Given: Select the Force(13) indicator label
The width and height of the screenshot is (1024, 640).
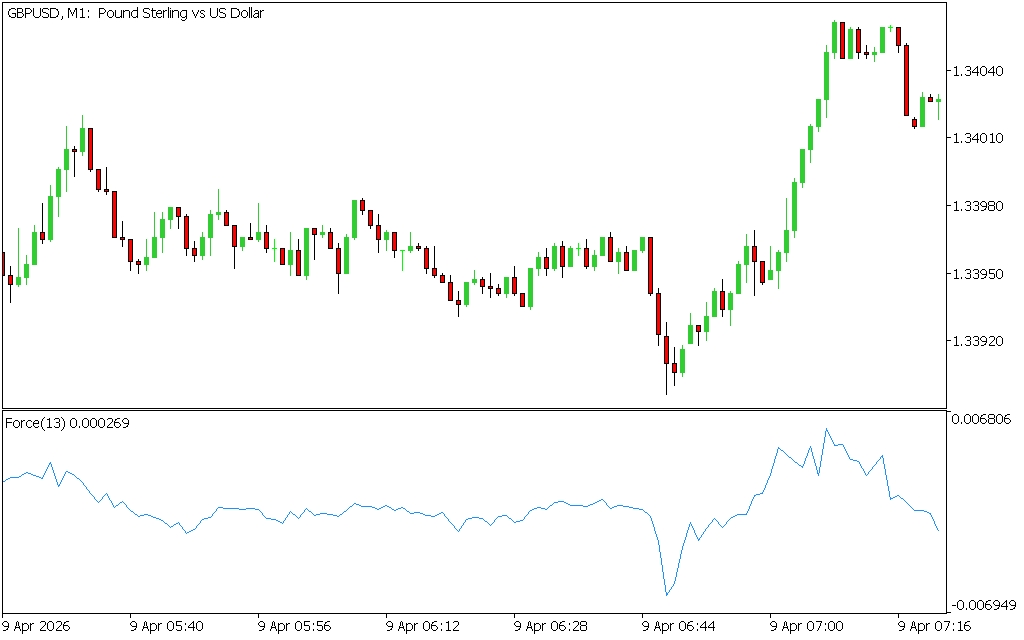Looking at the screenshot, I should pos(68,423).
